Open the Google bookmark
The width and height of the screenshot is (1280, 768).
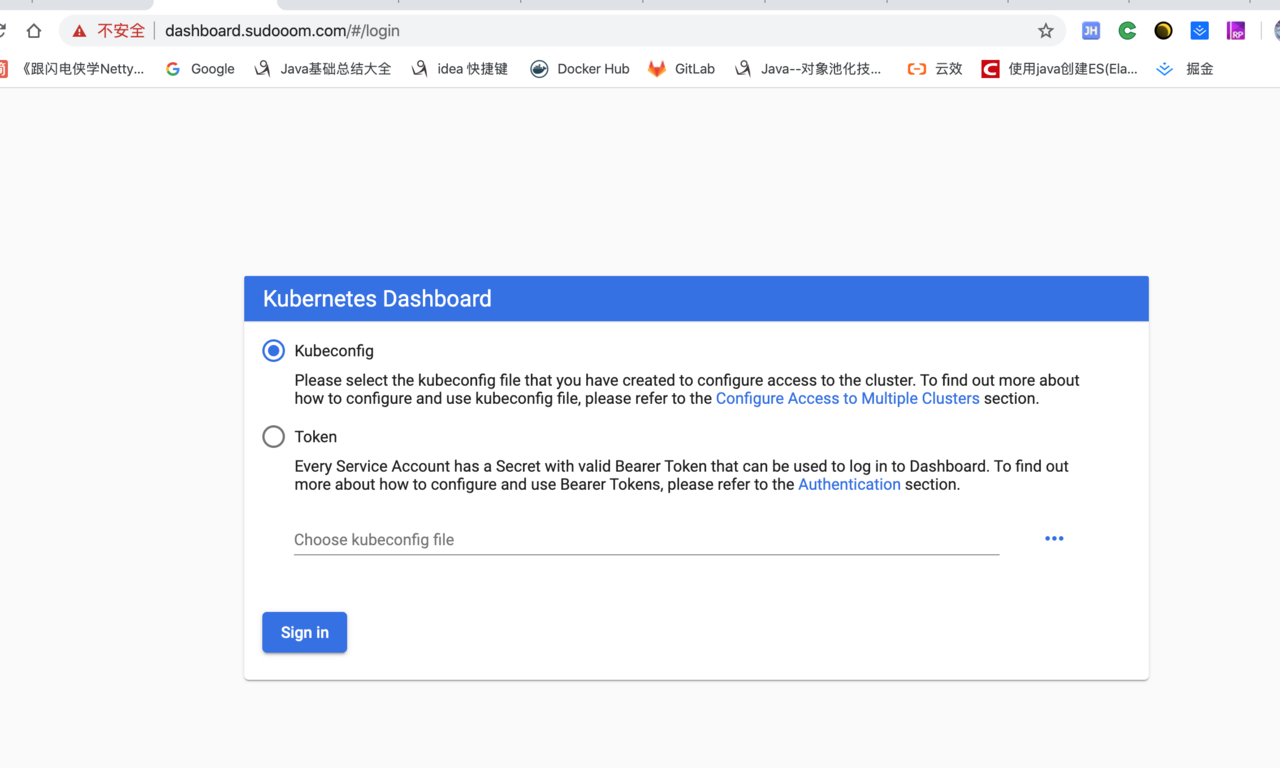point(200,69)
